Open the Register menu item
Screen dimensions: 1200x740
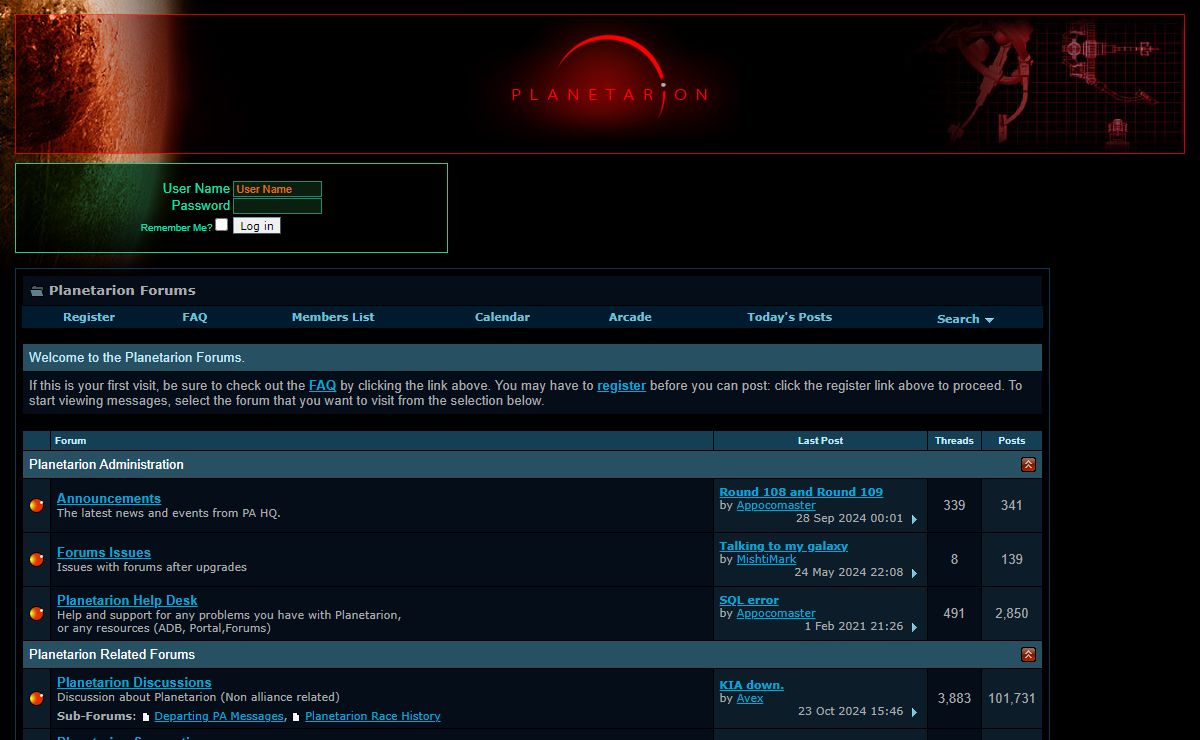(x=89, y=317)
